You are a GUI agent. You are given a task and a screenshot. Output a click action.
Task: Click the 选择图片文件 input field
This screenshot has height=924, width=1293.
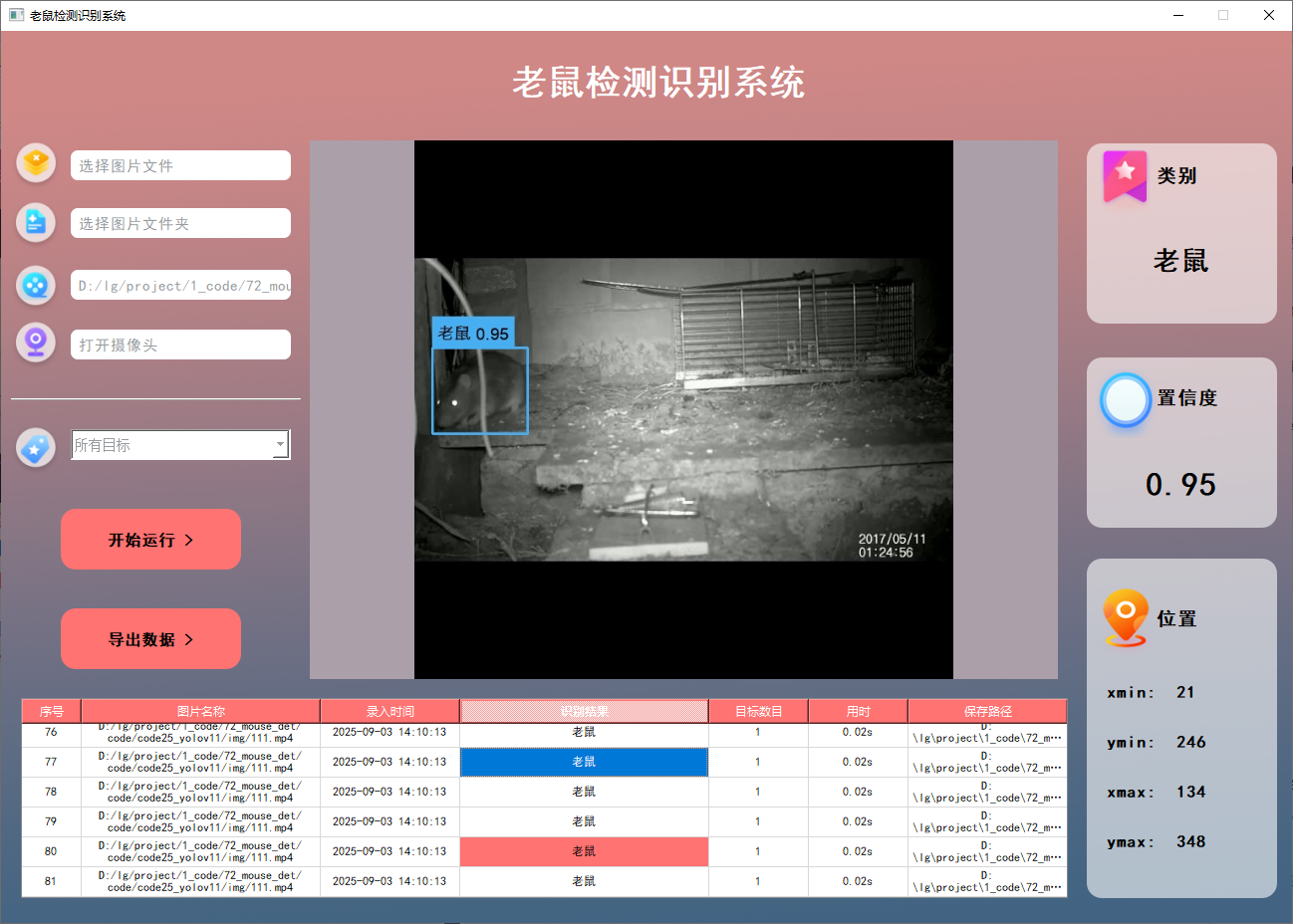(180, 165)
